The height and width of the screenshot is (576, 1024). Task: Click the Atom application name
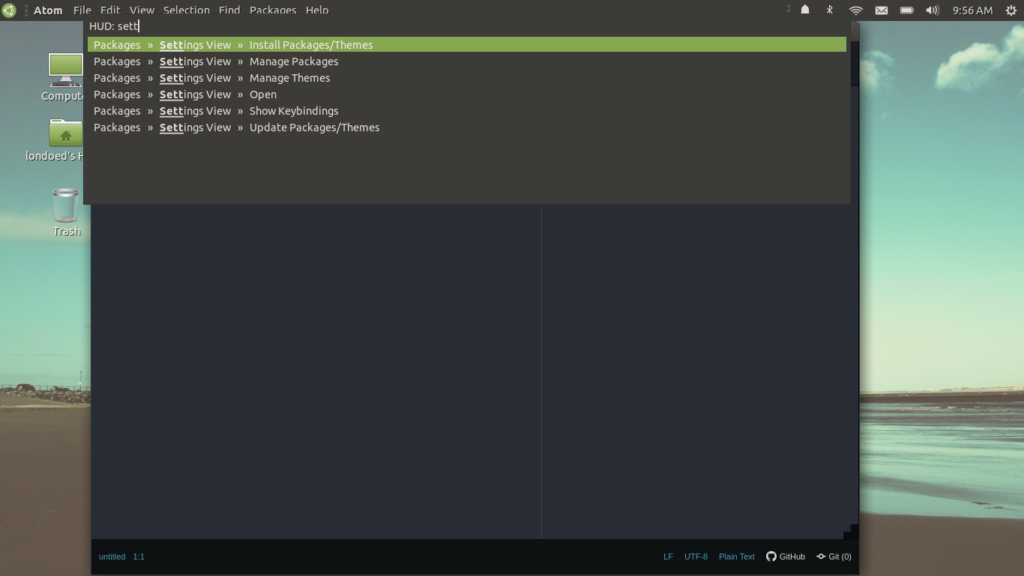point(48,10)
